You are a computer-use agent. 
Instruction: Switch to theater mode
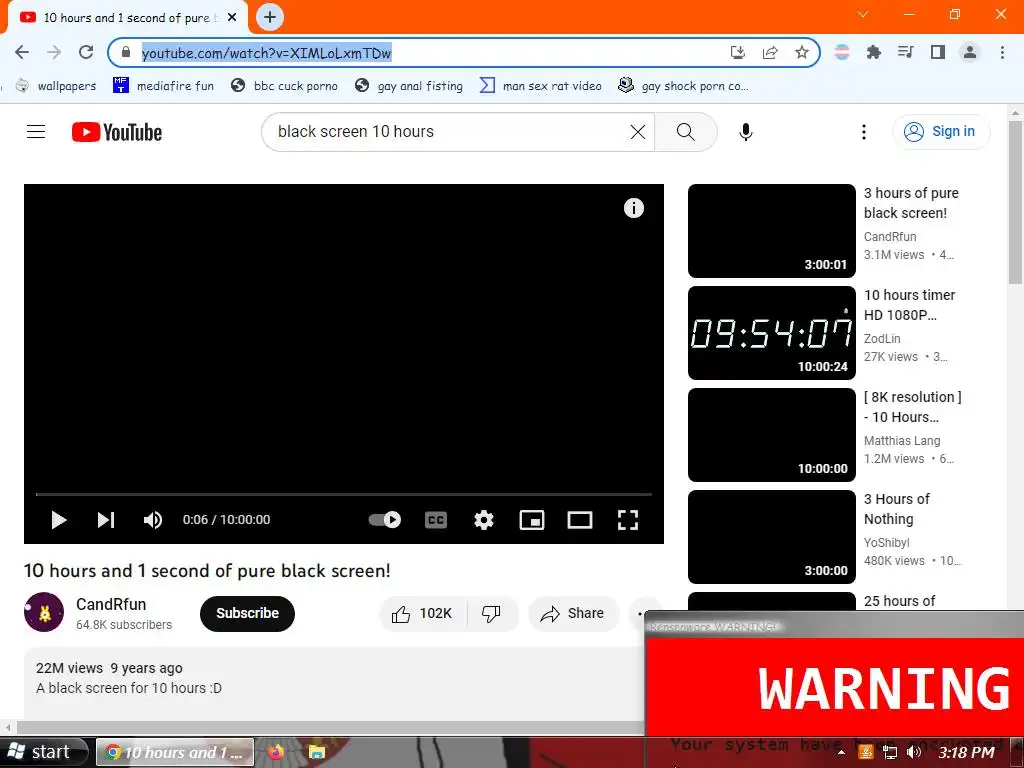click(580, 520)
